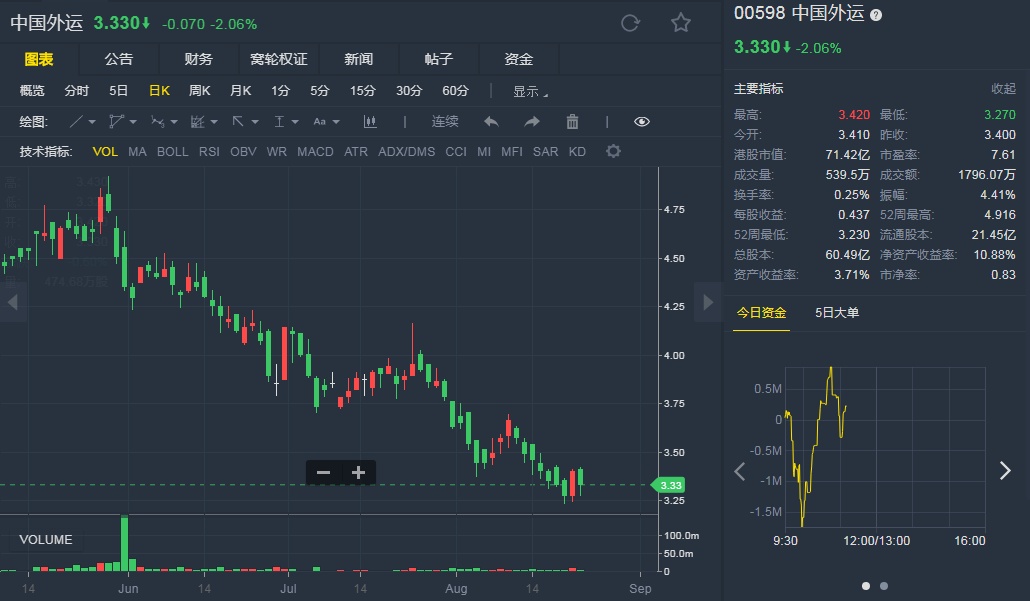Select the 5日大单 tab
Viewport: 1030px width, 601px height.
(x=837, y=313)
